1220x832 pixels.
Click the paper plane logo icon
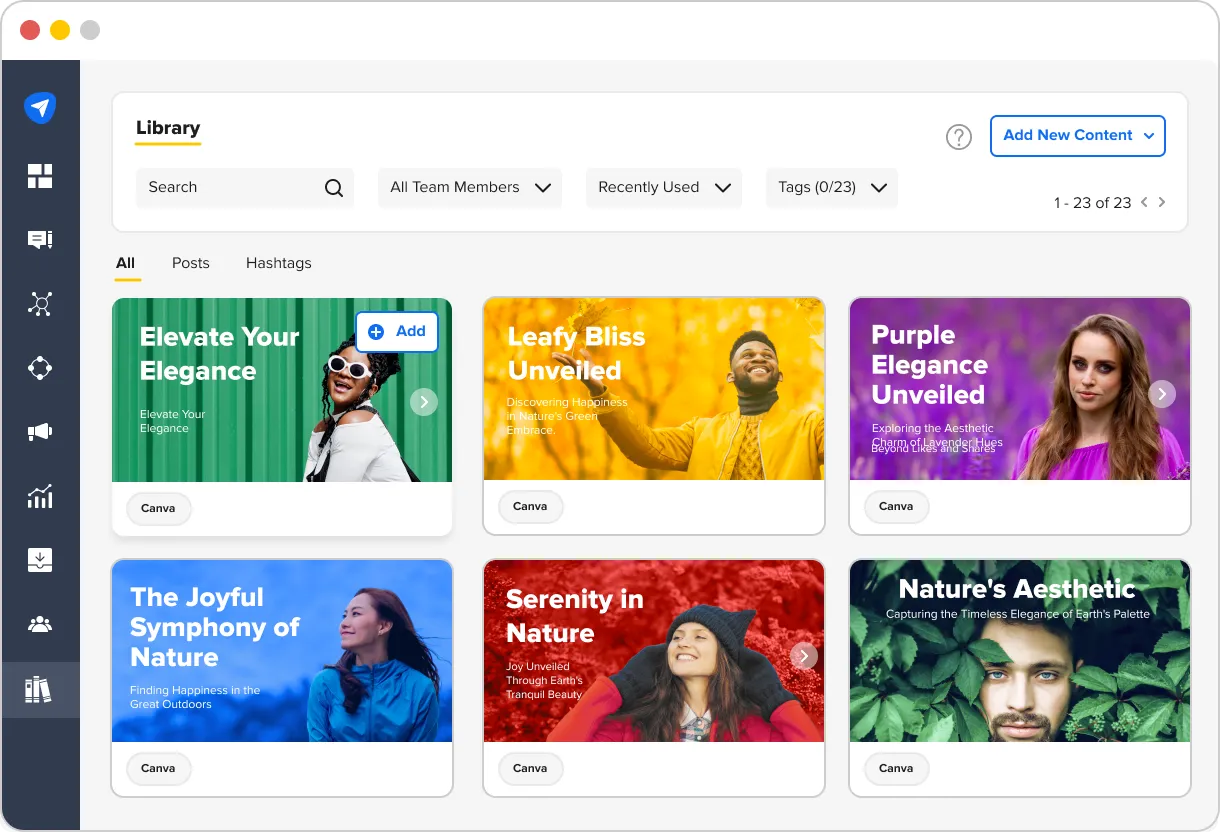[40, 108]
